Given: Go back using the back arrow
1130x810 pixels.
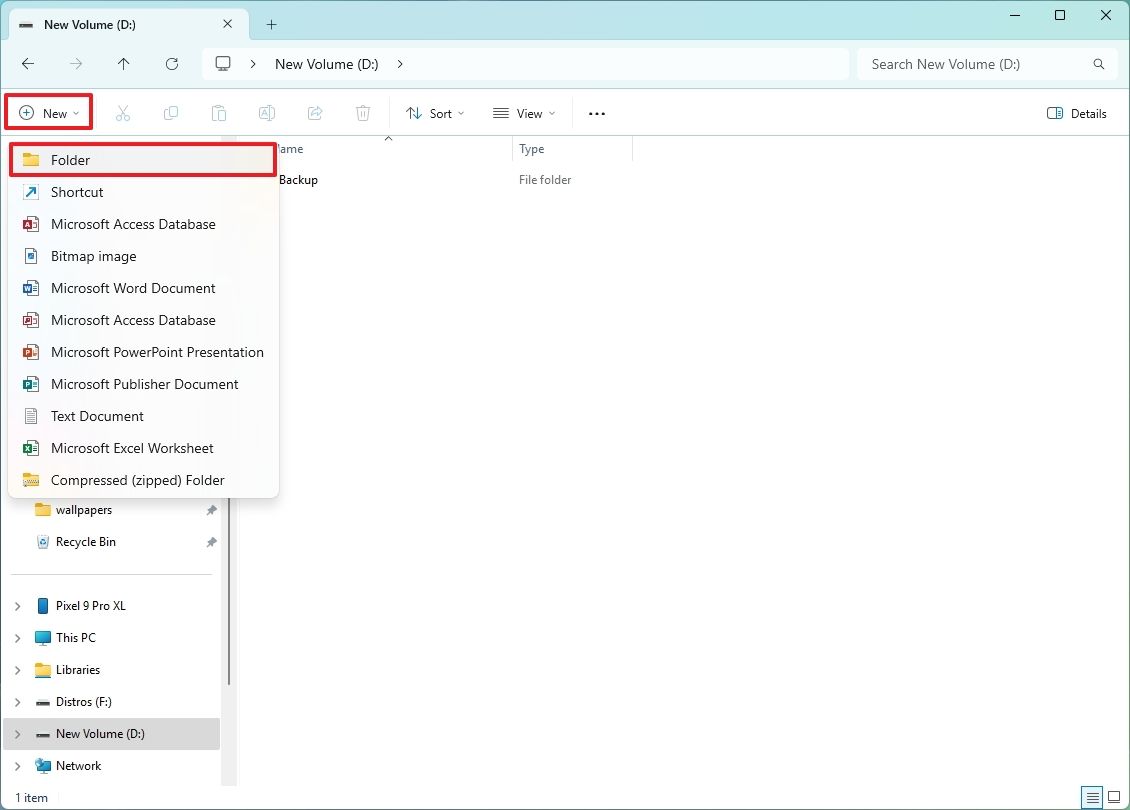Looking at the screenshot, I should [x=28, y=63].
